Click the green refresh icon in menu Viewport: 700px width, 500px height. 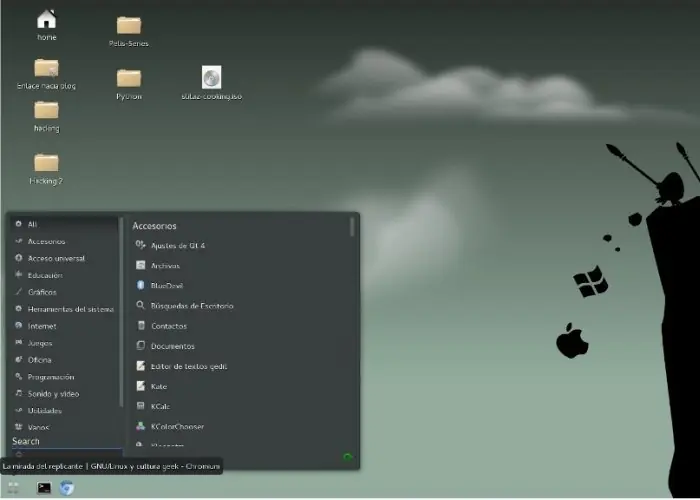pyautogui.click(x=347, y=457)
